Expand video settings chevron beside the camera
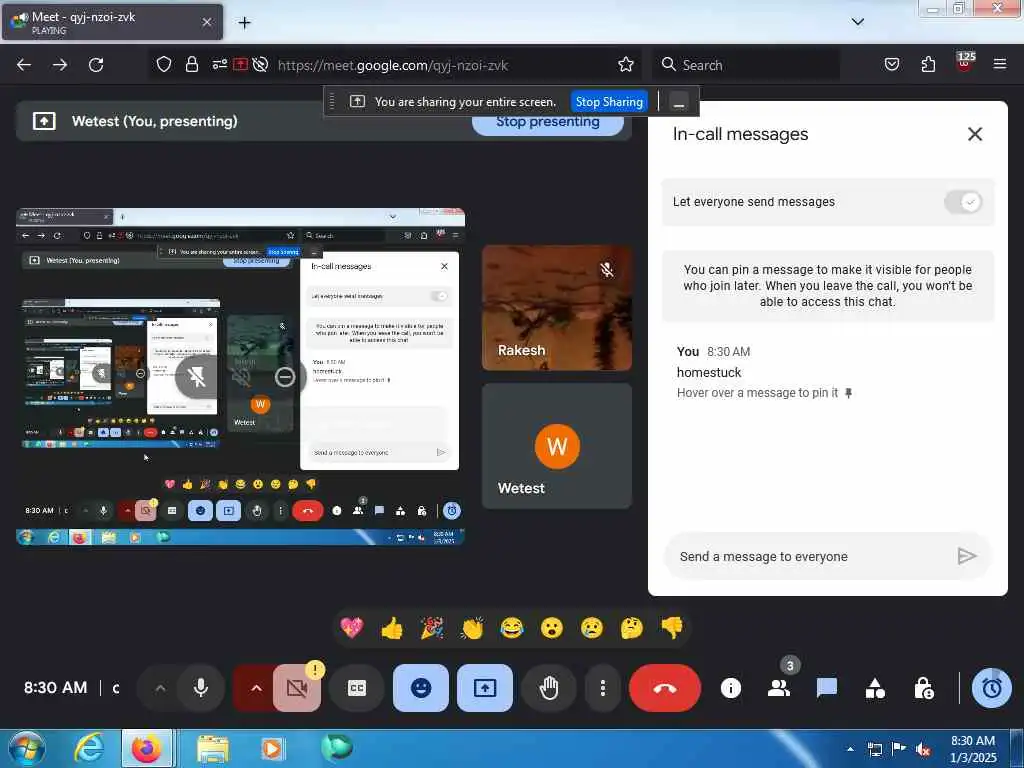Viewport: 1024px width, 768px height. [255, 688]
